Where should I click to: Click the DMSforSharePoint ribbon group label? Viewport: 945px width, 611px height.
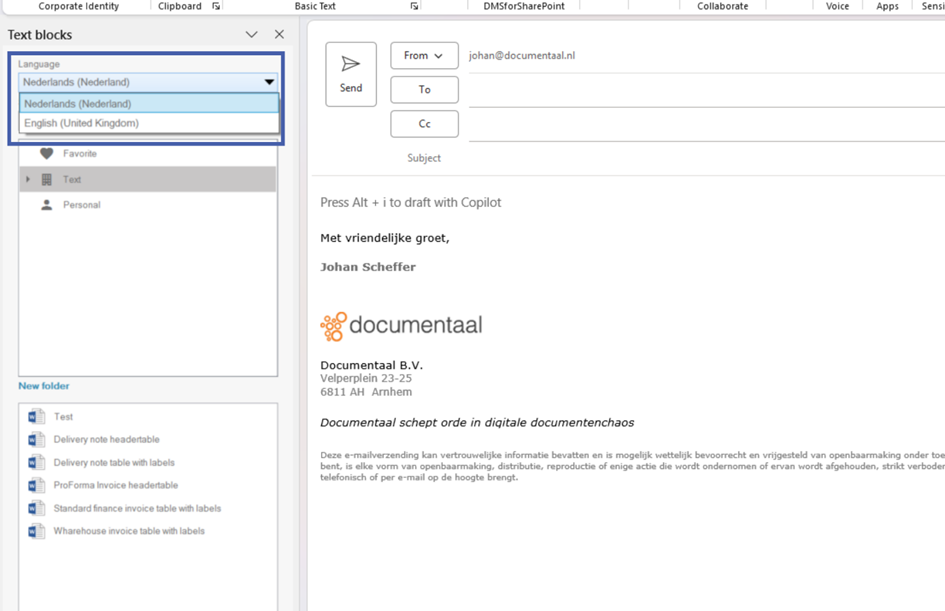(x=524, y=6)
